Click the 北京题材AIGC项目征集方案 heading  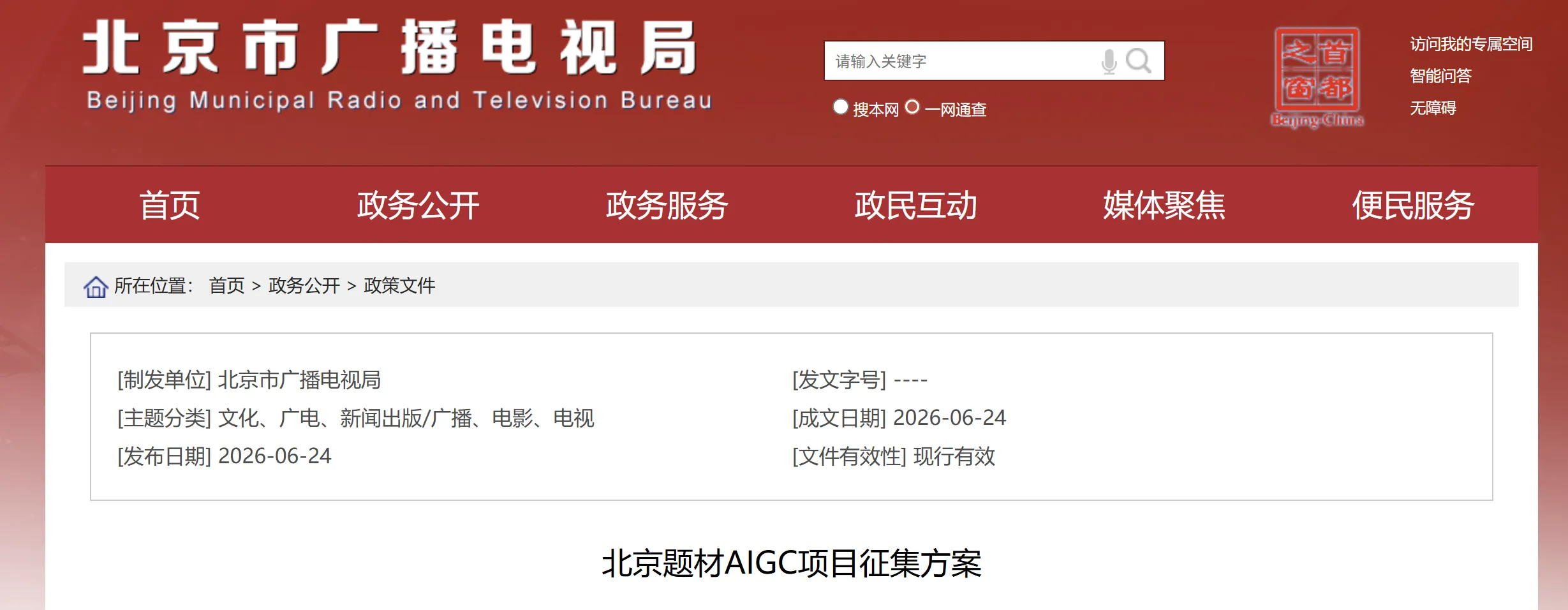[x=792, y=563]
